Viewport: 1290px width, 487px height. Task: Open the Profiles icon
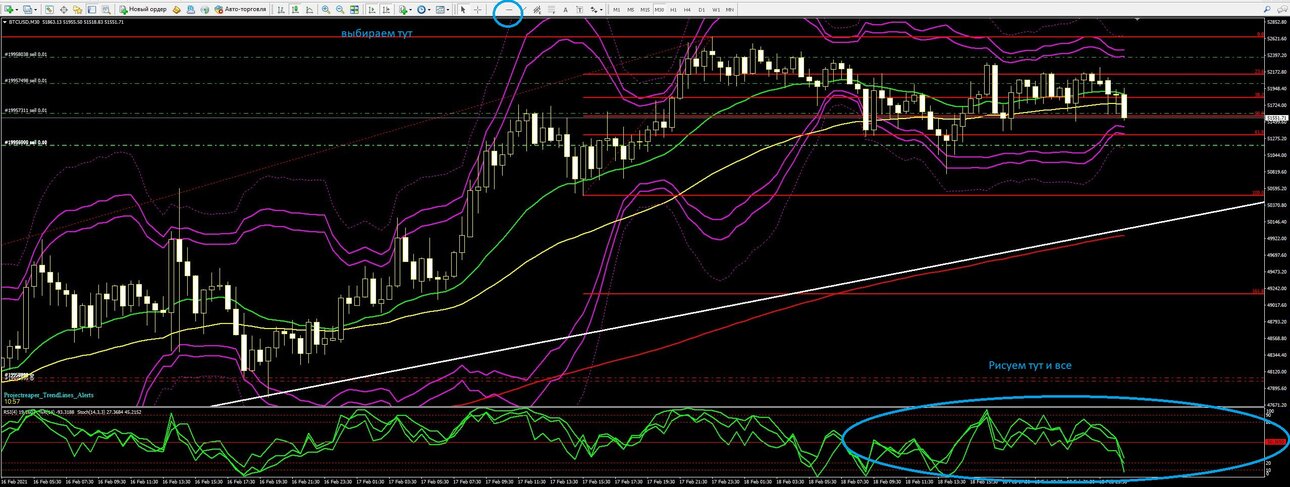coord(27,9)
